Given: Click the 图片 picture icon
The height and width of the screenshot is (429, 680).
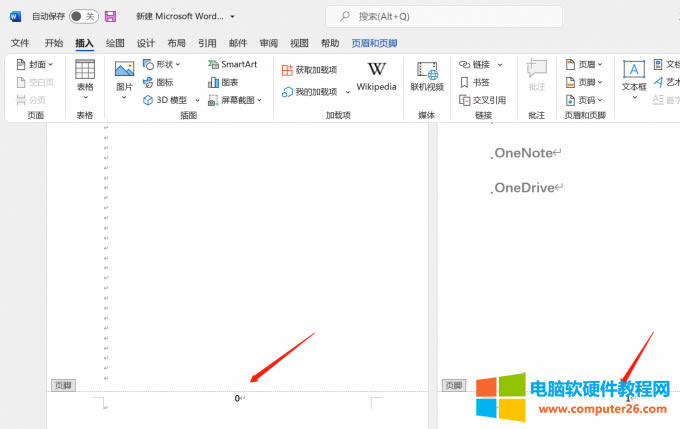Looking at the screenshot, I should [x=124, y=70].
